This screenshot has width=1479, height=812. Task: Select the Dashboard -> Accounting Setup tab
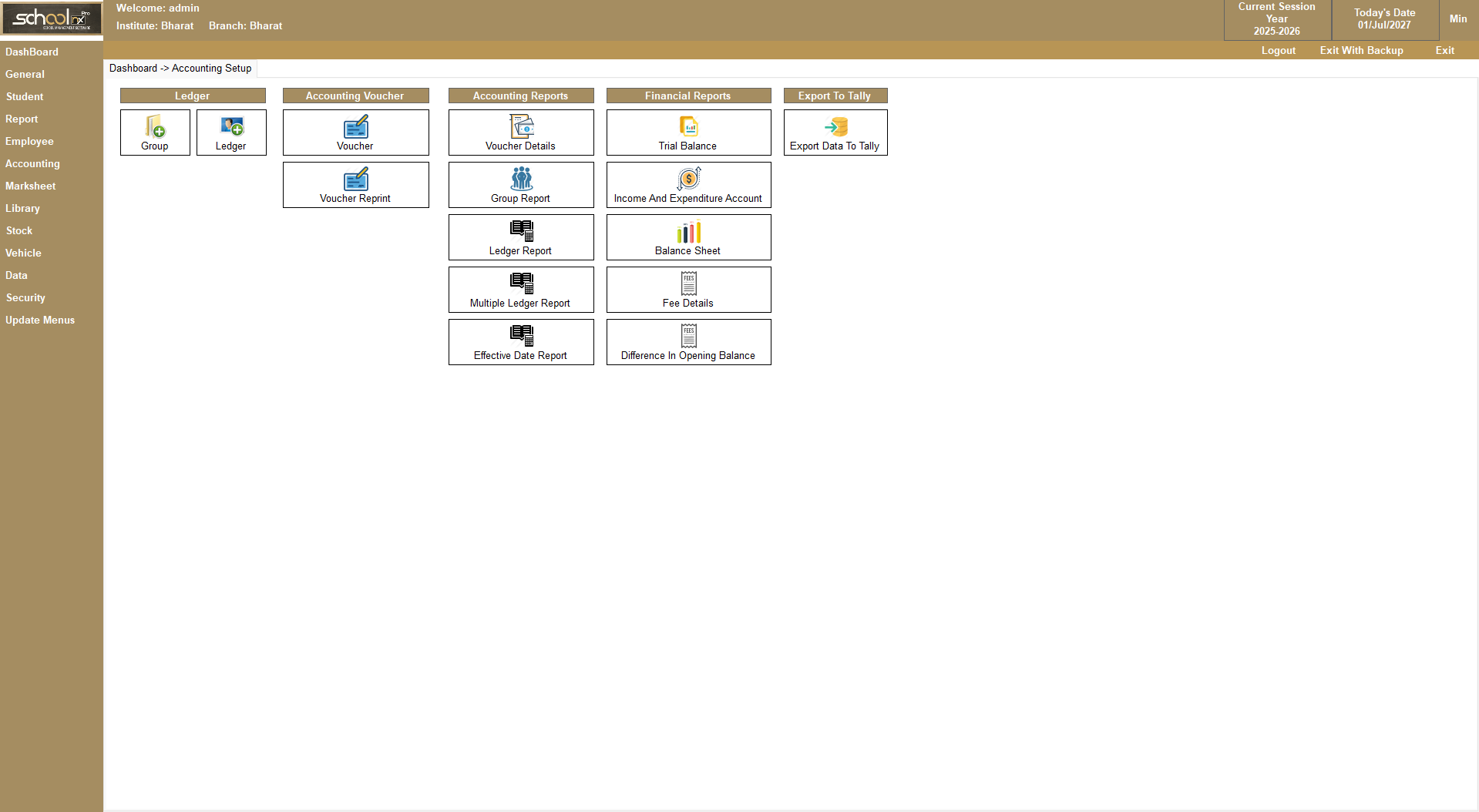180,68
